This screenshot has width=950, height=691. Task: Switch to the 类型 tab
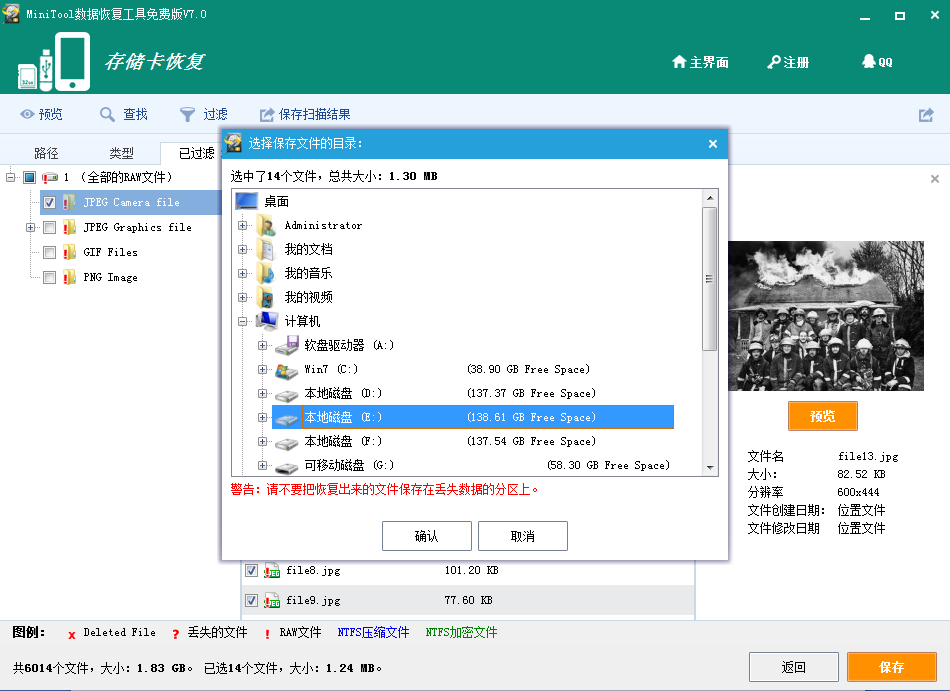point(121,153)
